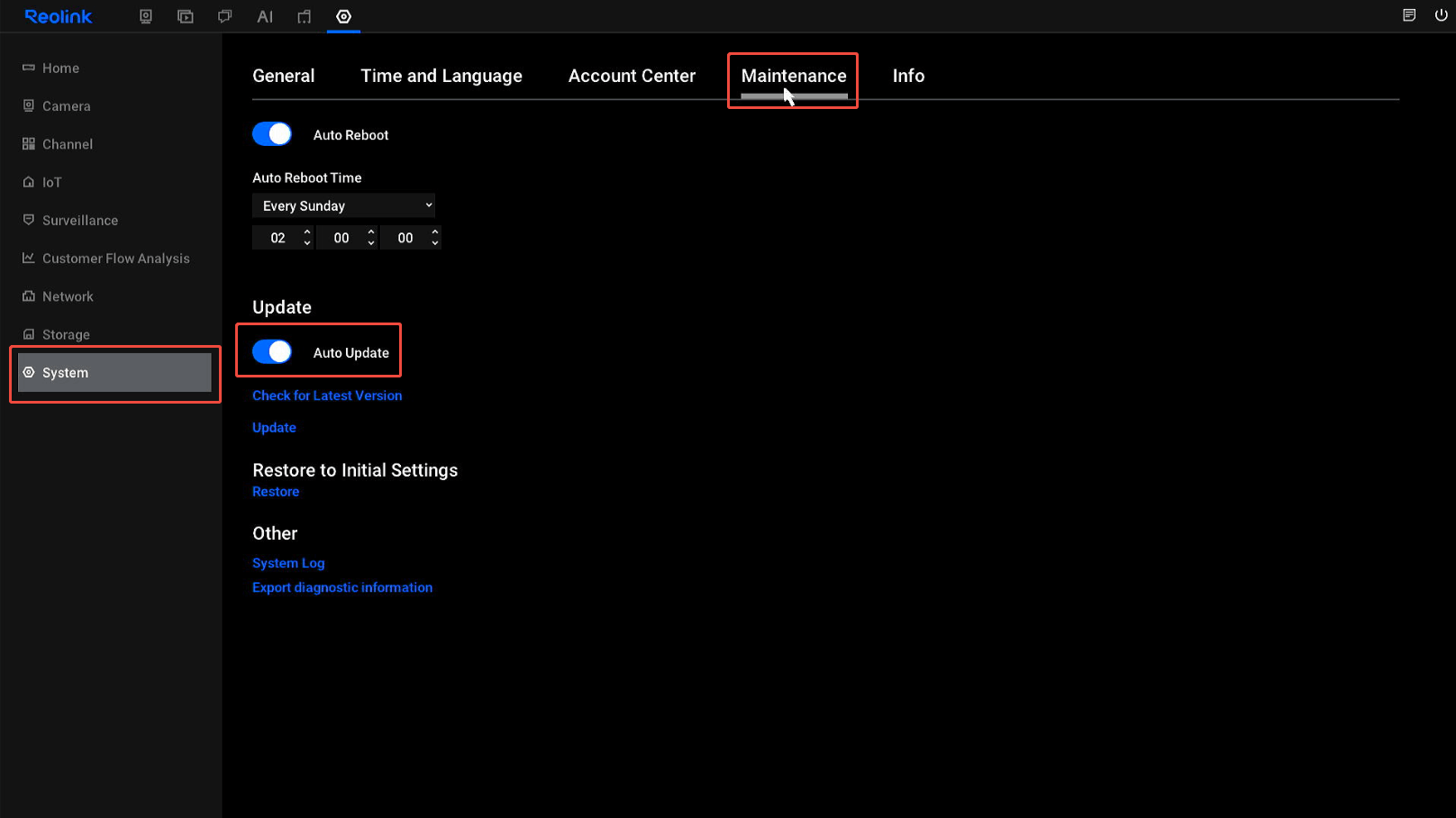The image size is (1456, 818).
Task: Increase the reboot seconds with up arrow
Action: (435, 232)
